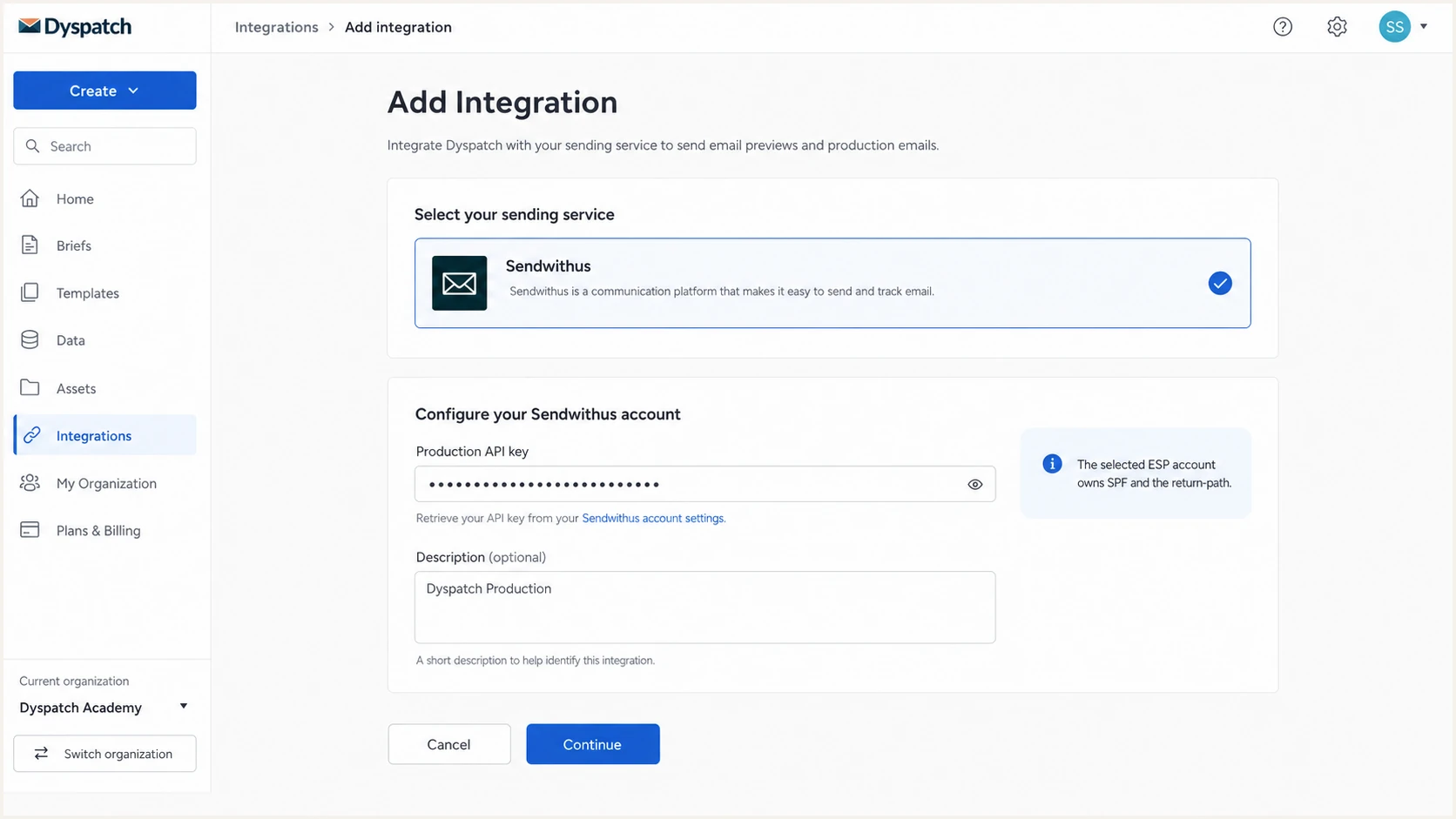Click 'Configure your Sendwithus account' heading
The height and width of the screenshot is (819, 1456).
pyautogui.click(x=548, y=414)
